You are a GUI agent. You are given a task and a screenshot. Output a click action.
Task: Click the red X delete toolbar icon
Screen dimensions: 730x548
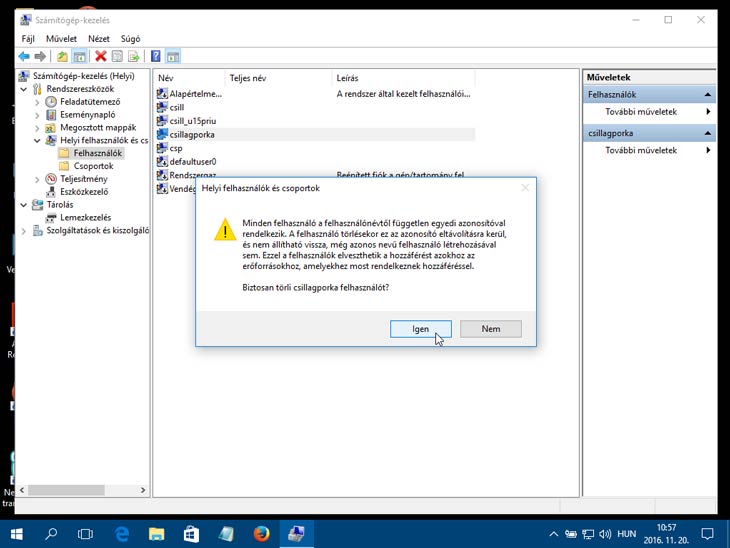(100, 57)
